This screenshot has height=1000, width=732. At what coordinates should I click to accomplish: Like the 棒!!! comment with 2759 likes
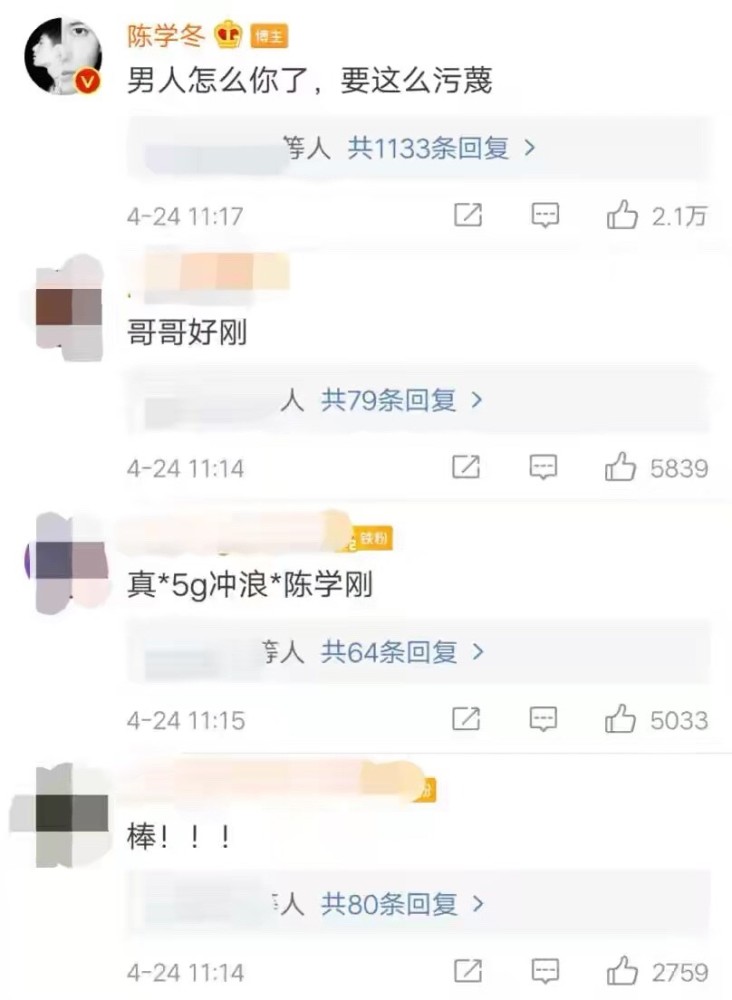click(x=622, y=971)
